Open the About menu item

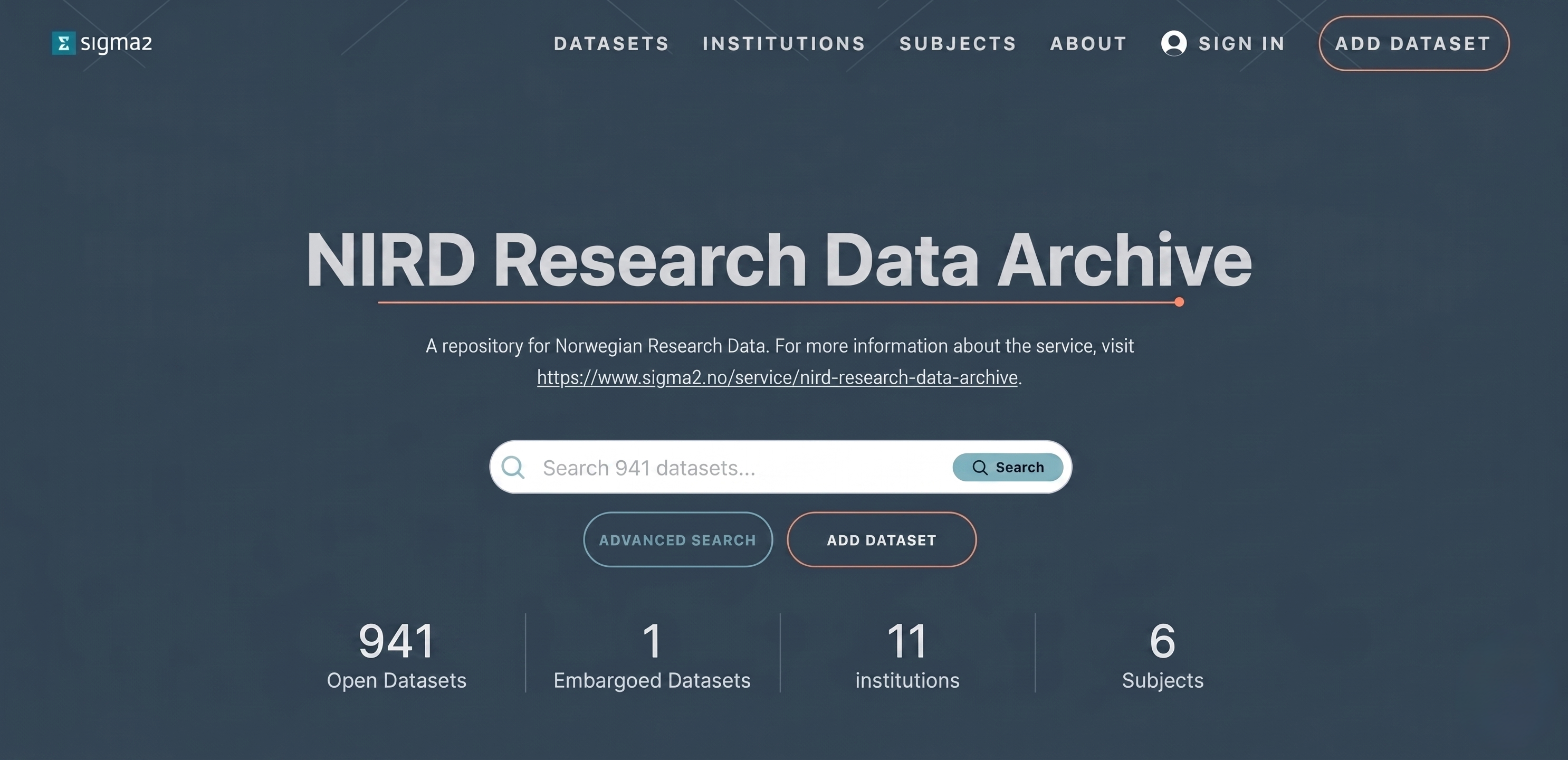tap(1088, 44)
